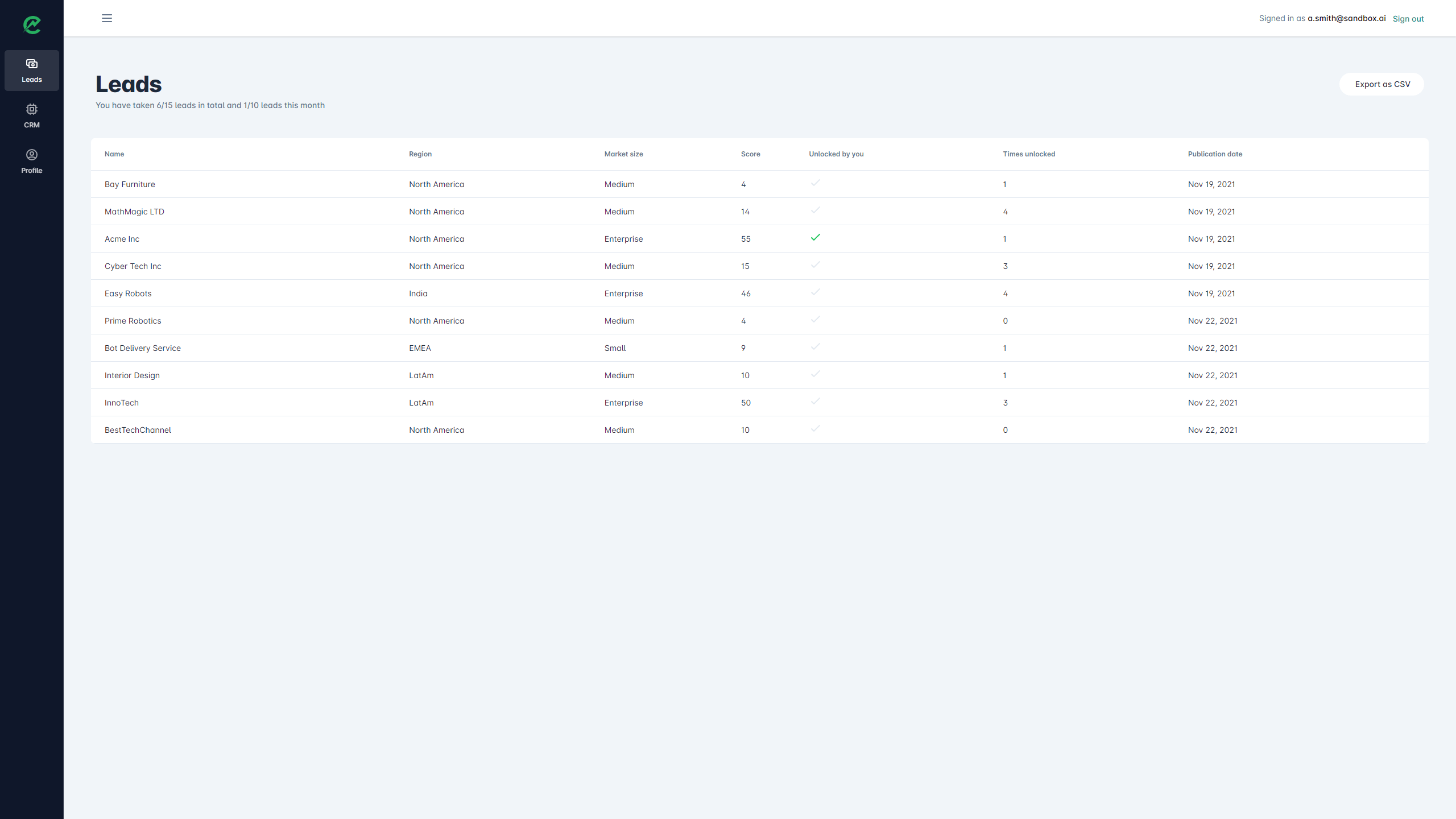Open the CRM sidebar section
Viewport: 1456px width, 819px height.
[x=32, y=116]
